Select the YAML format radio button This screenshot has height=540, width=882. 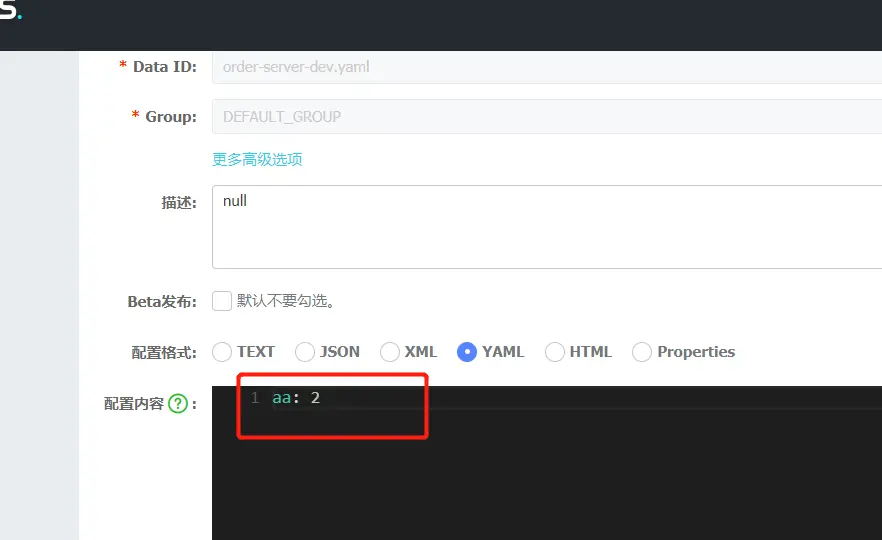click(467, 352)
